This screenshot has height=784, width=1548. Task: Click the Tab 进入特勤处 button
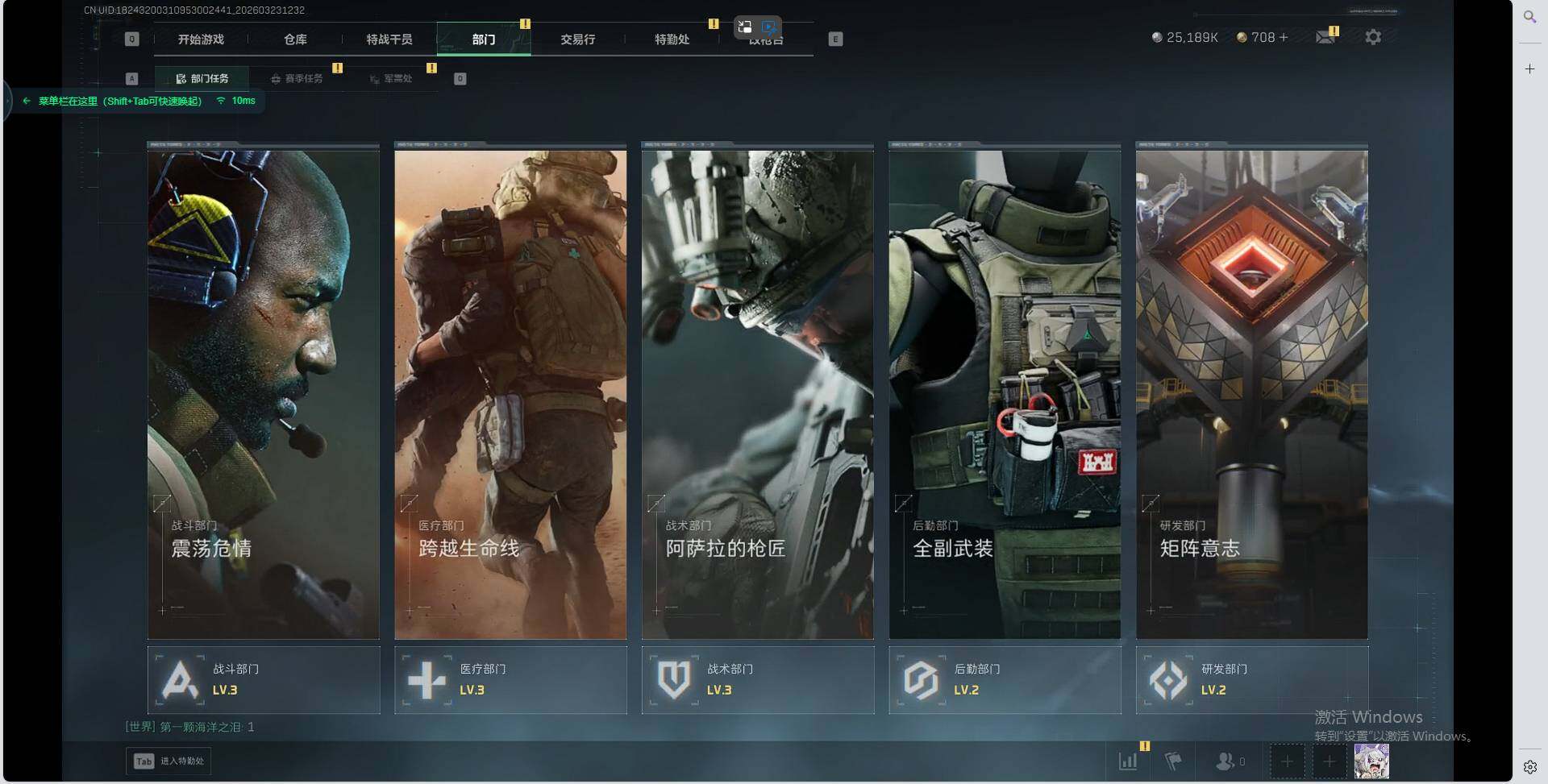169,761
